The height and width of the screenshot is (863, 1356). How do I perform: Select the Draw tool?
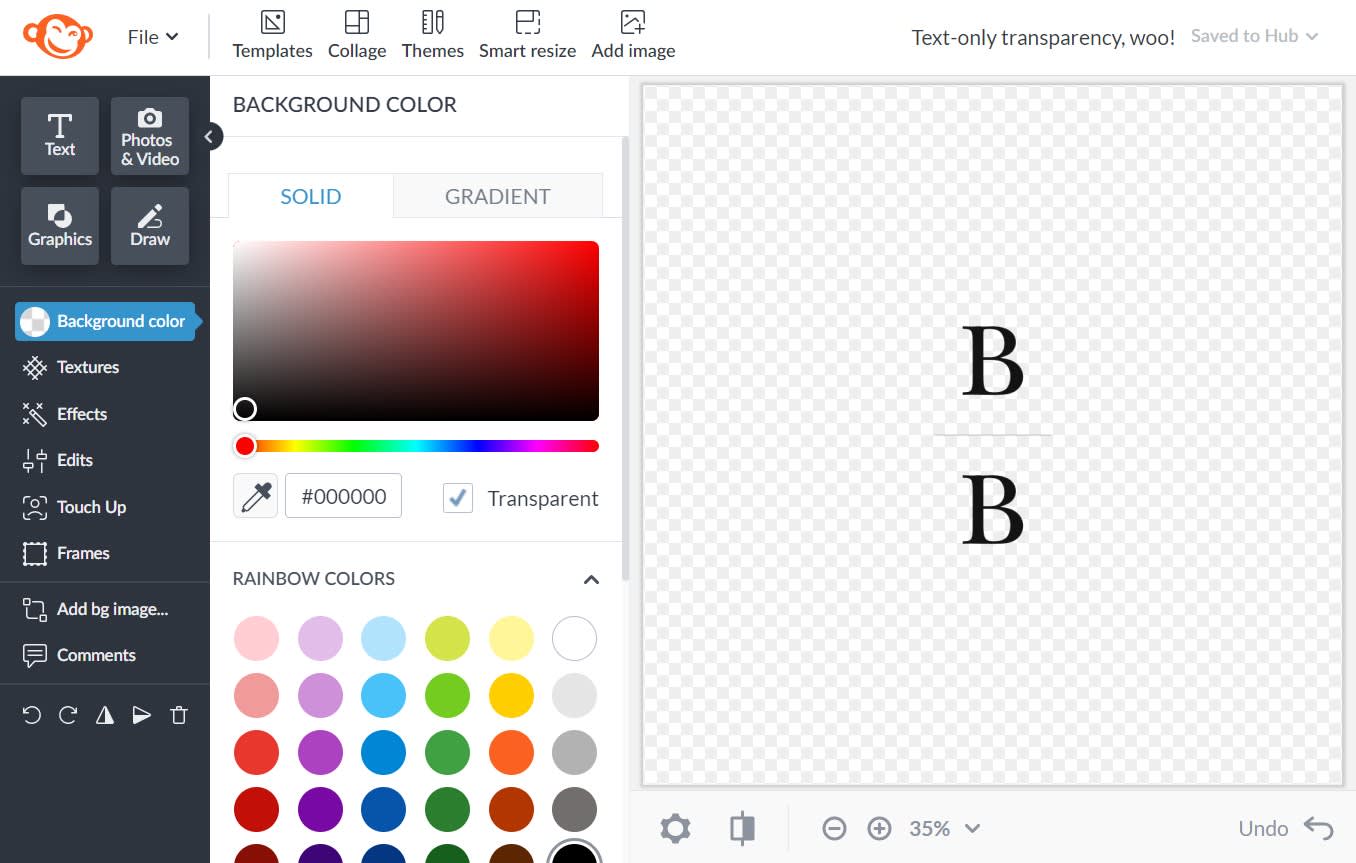pos(150,226)
